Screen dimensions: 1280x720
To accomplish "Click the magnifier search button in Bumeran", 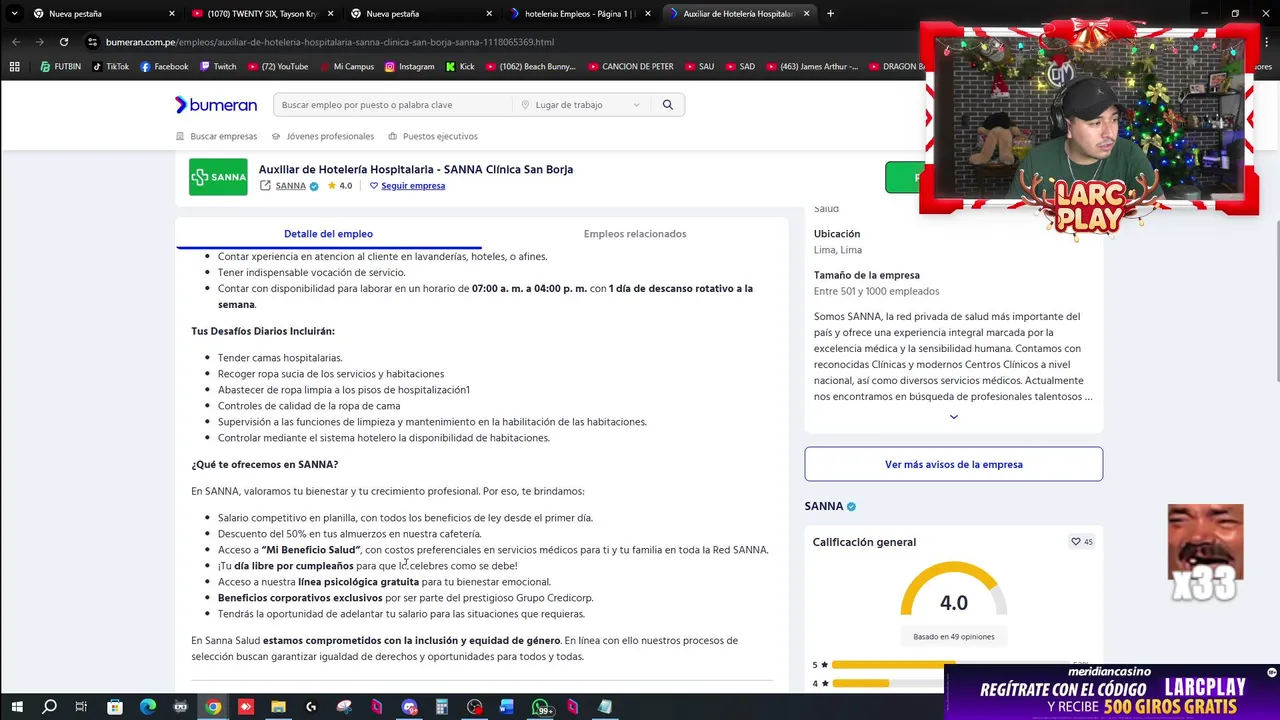I will coord(667,105).
